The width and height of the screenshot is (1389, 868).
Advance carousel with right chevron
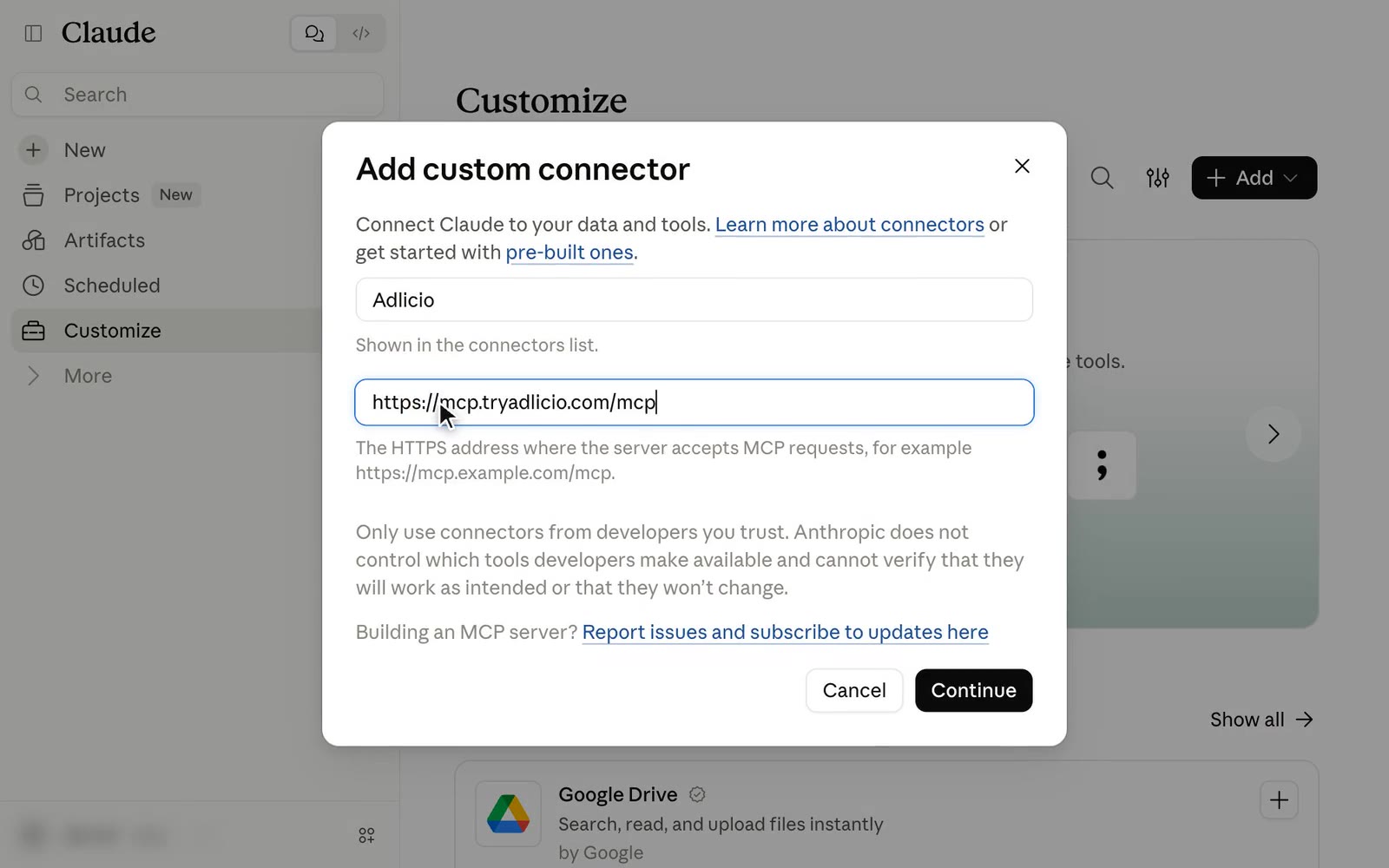coord(1273,434)
